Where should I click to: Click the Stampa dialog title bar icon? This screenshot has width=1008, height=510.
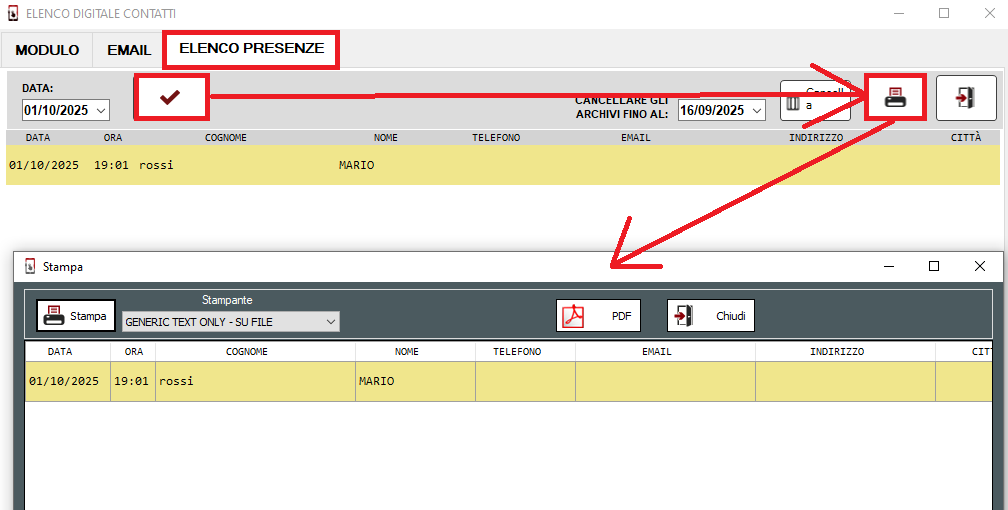coord(30,267)
